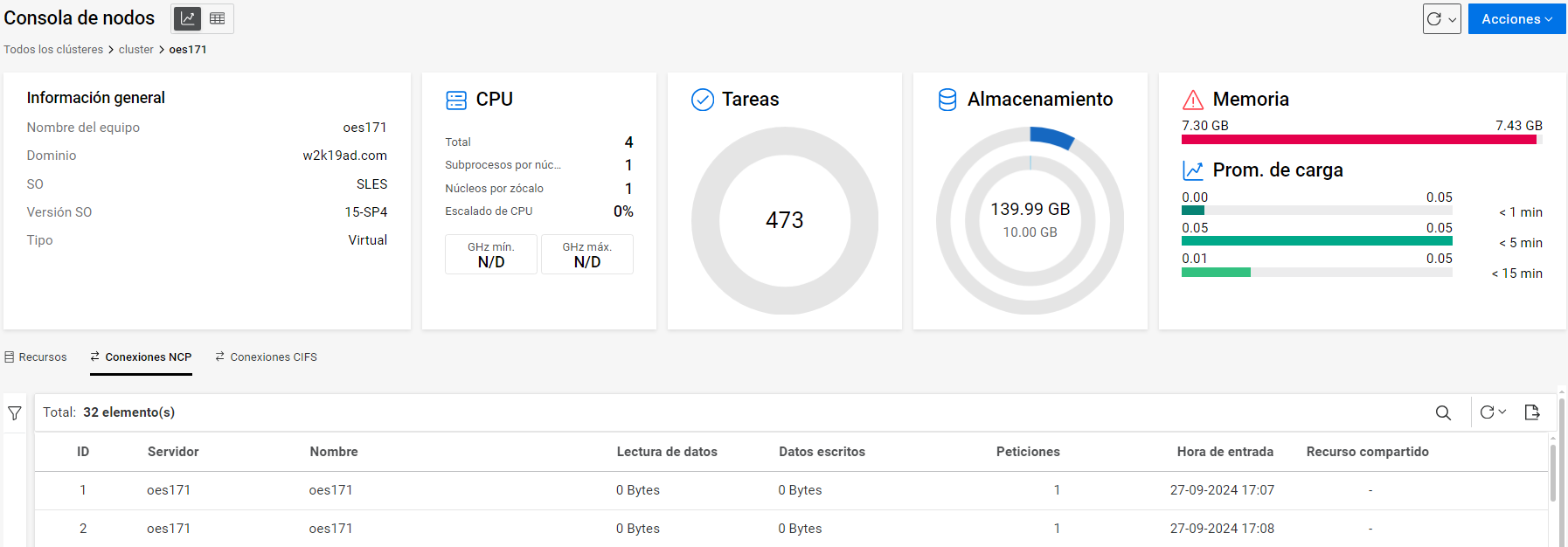Export the connections table to file

[x=1532, y=412]
